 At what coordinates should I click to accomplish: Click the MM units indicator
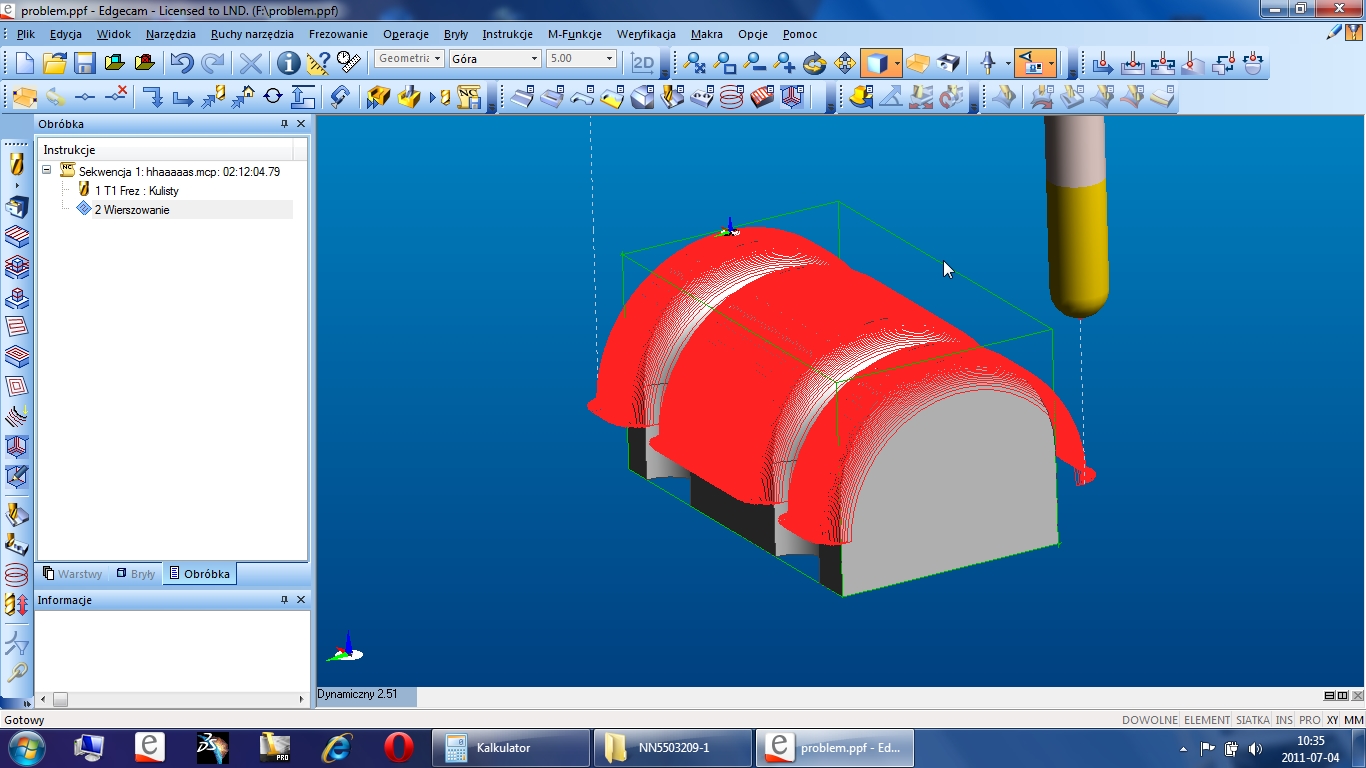click(1354, 720)
